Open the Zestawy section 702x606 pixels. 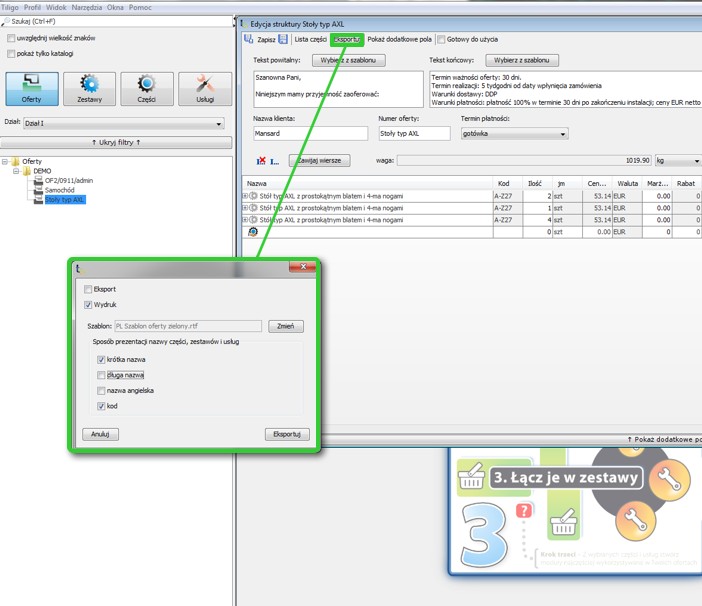pyautogui.click(x=90, y=89)
